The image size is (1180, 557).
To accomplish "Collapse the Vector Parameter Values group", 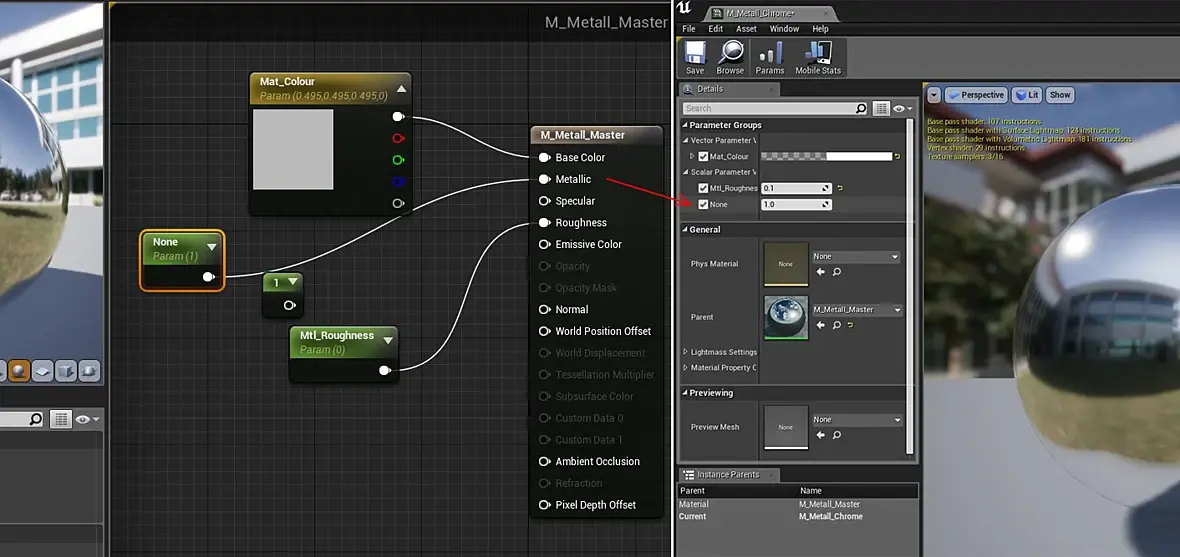I will (686, 141).
